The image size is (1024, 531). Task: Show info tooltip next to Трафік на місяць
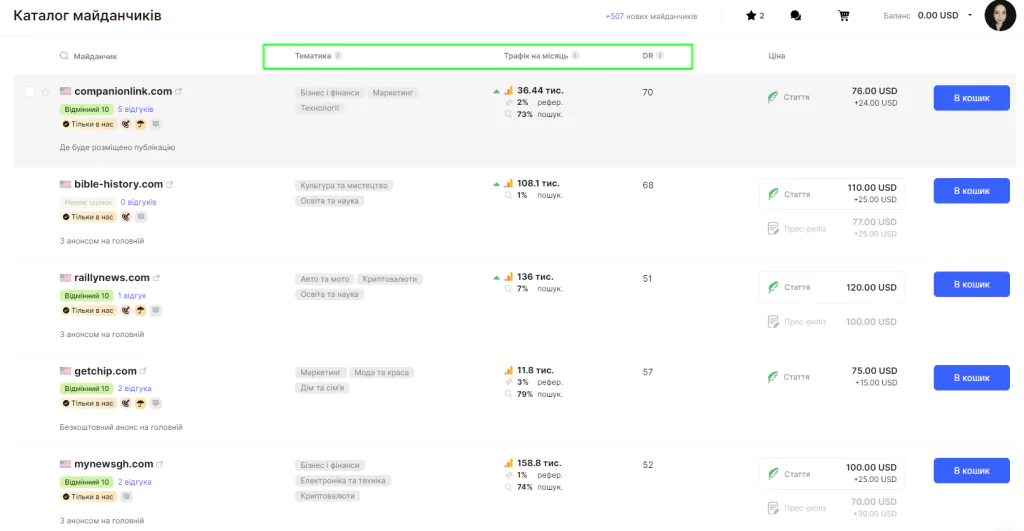pyautogui.click(x=575, y=56)
